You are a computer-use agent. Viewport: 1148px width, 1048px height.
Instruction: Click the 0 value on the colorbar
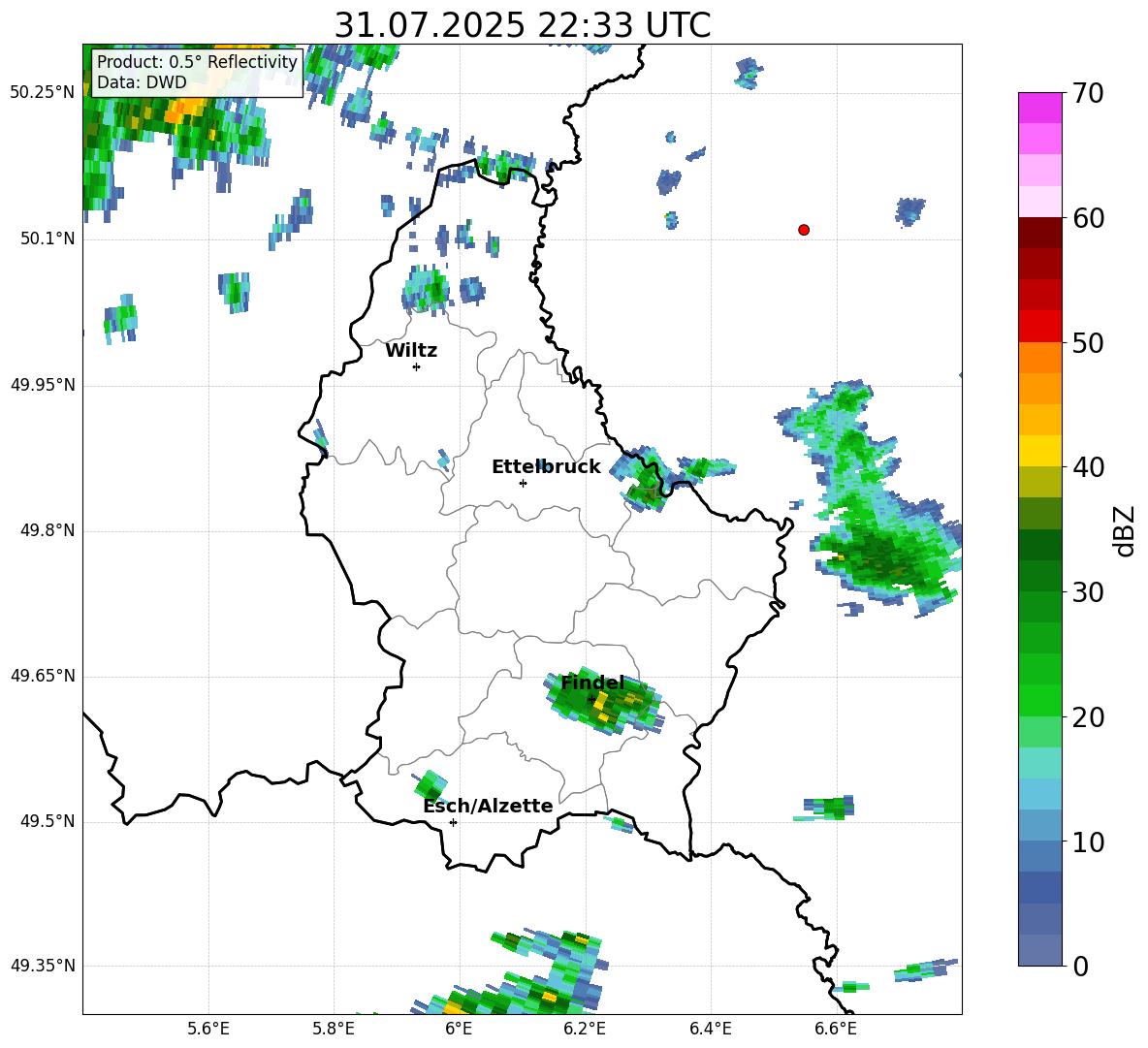1079,966
